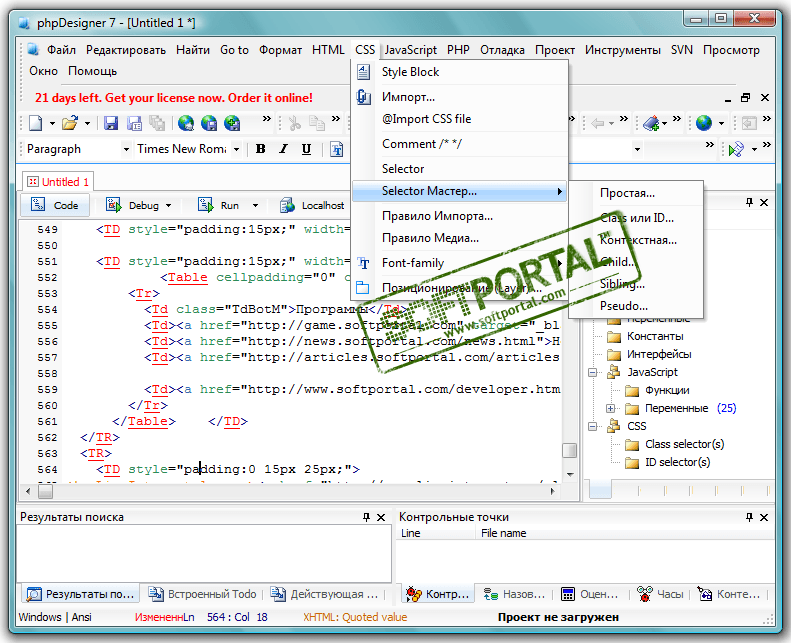Viewport: 791px width, 643px height.
Task: Click the Localhost button
Action: click(x=312, y=205)
